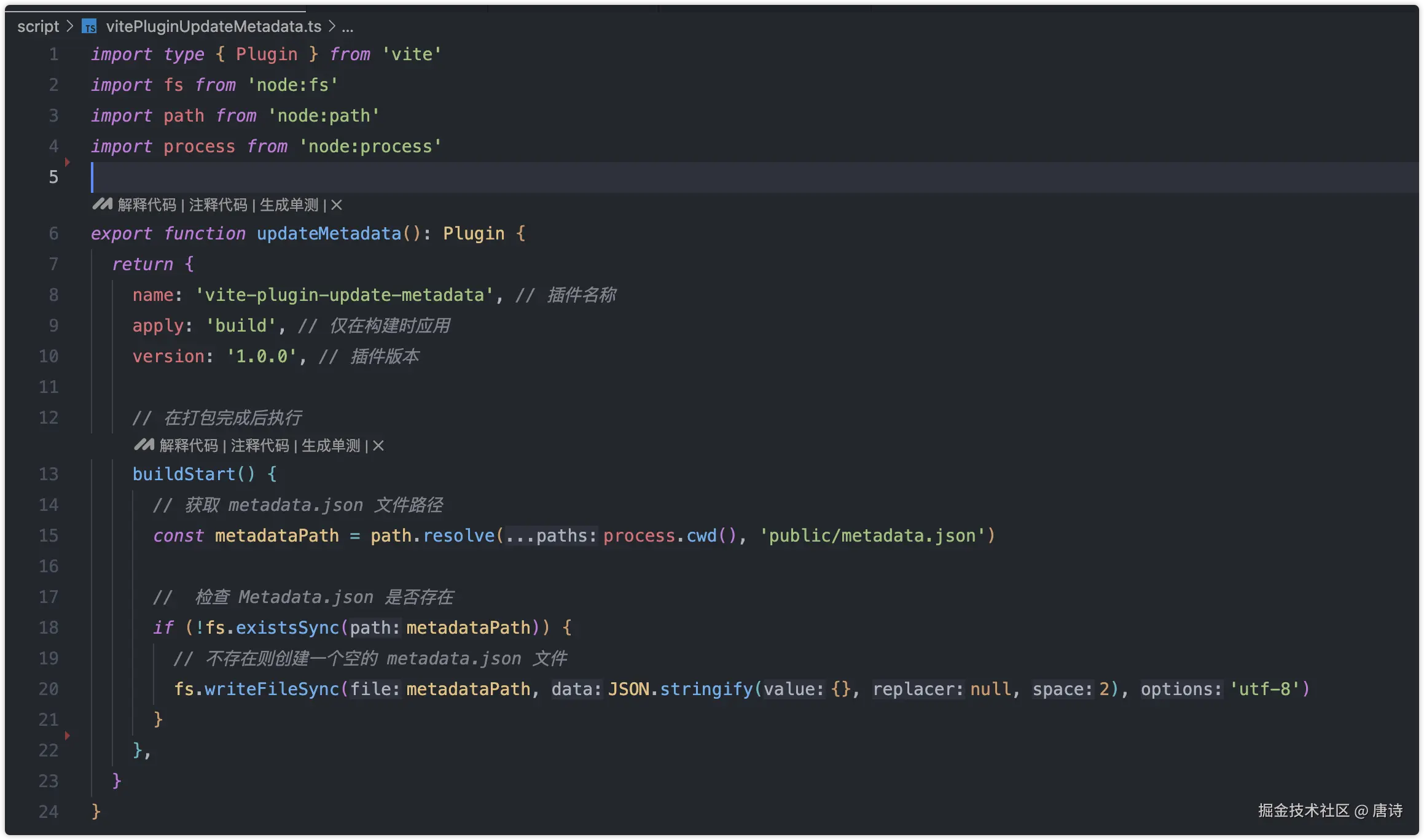Image resolution: width=1424 pixels, height=840 pixels.
Task: Click line number 13 in the gutter
Action: (49, 474)
